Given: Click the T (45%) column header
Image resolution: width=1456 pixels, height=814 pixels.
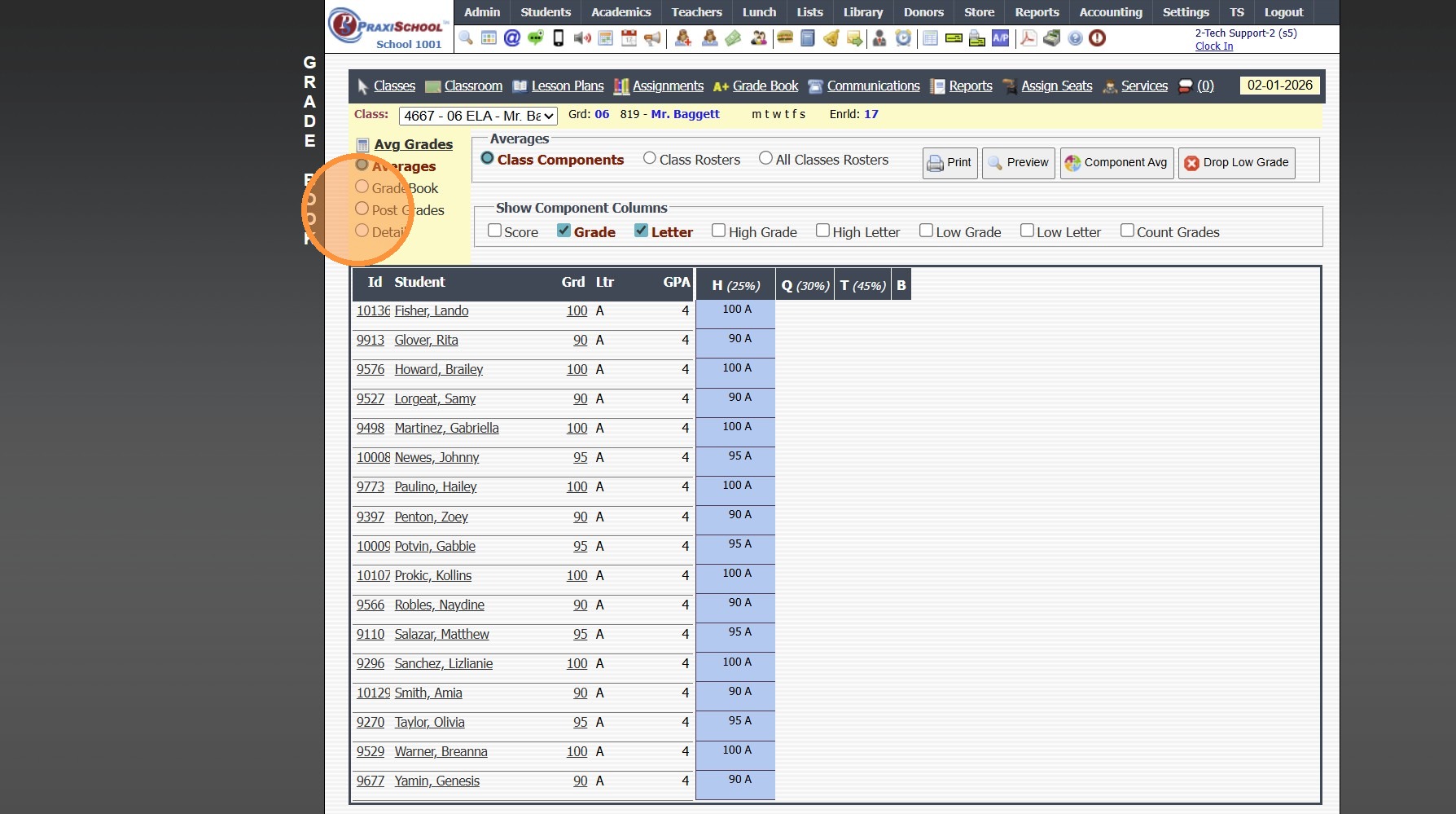Looking at the screenshot, I should (x=862, y=285).
